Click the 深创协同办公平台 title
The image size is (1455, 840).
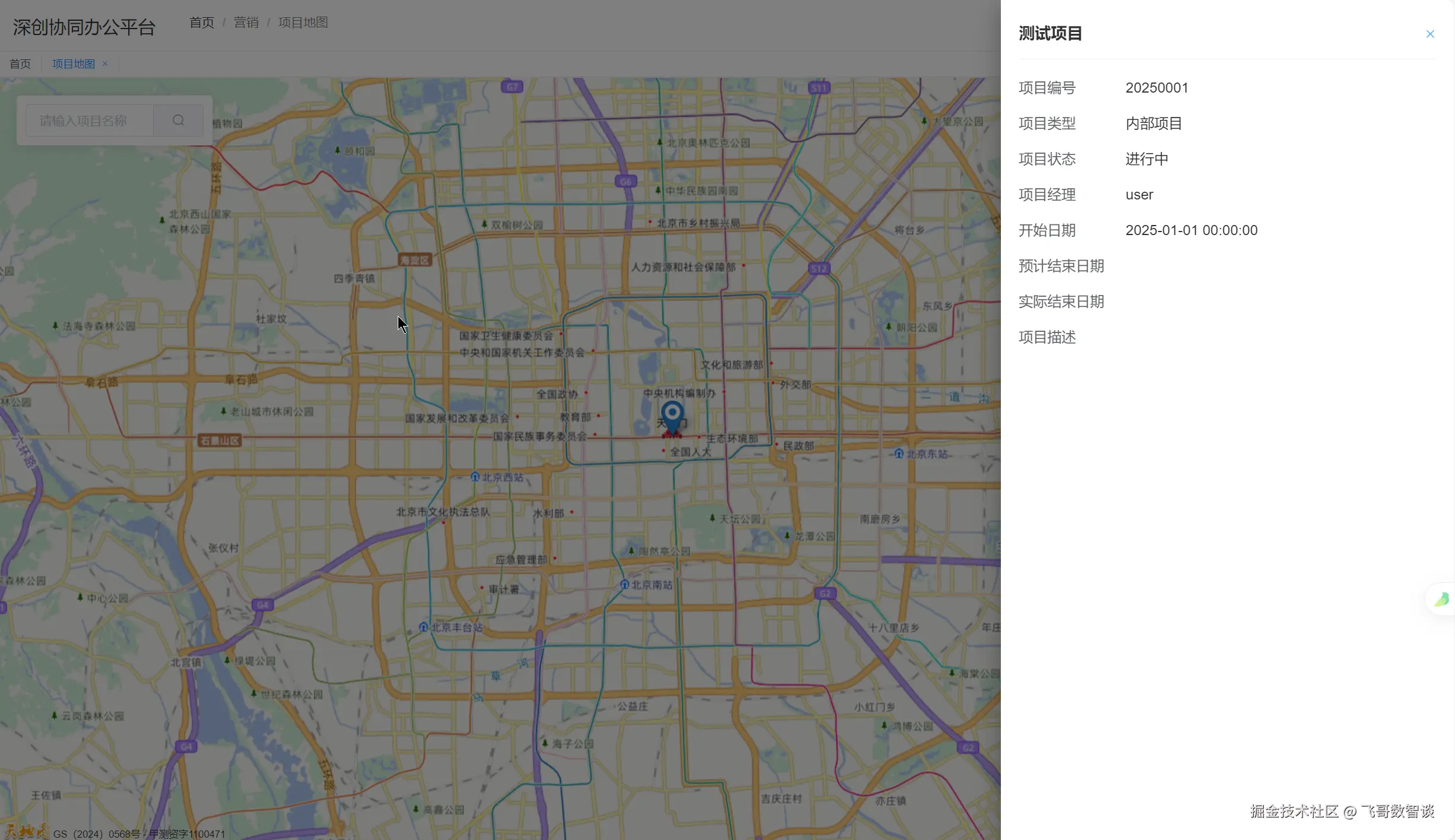point(84,27)
